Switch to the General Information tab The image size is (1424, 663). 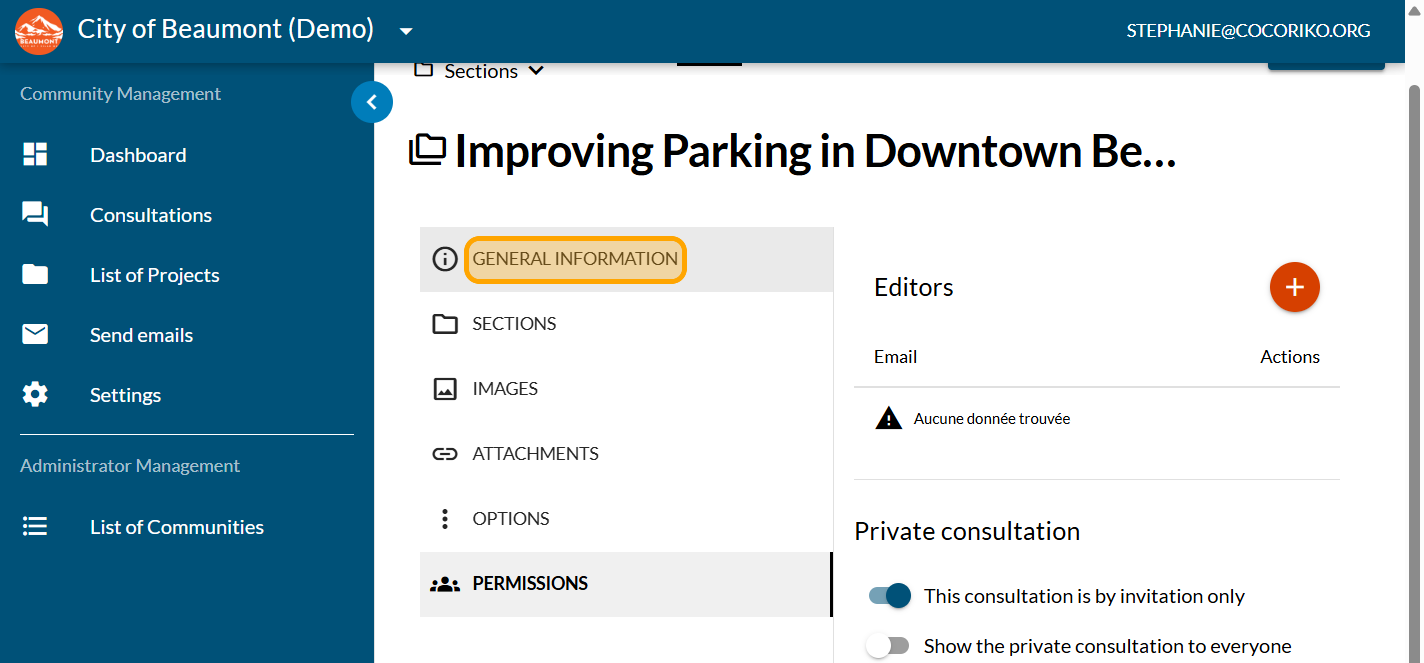(x=575, y=259)
